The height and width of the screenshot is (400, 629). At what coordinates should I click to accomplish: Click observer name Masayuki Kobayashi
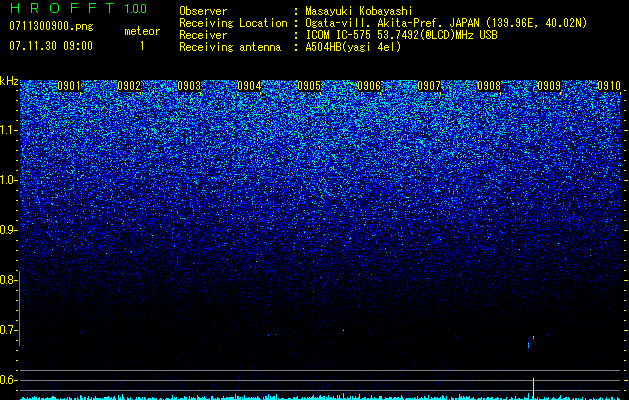pyautogui.click(x=359, y=11)
